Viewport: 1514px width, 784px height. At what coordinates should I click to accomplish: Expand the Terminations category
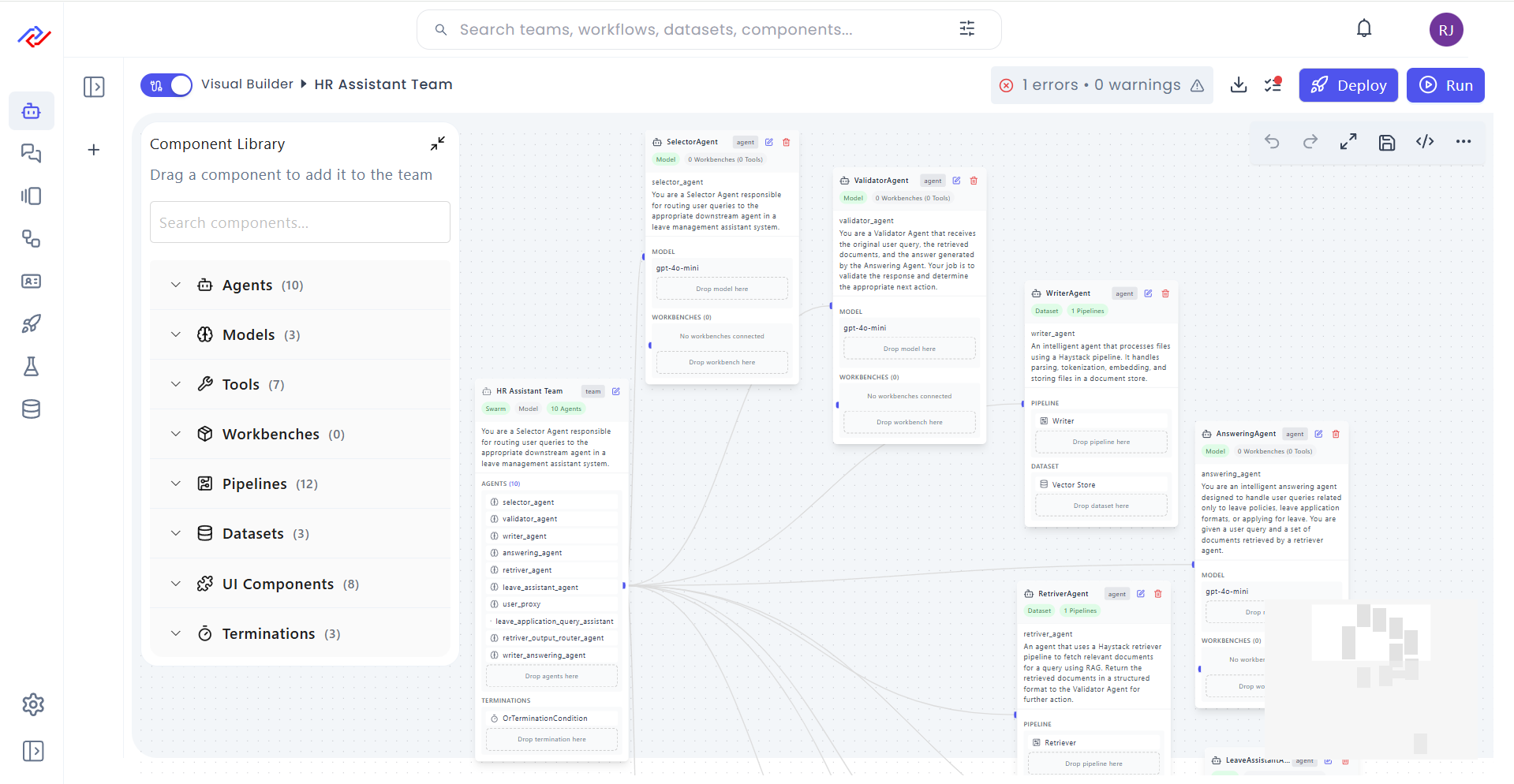coord(176,634)
